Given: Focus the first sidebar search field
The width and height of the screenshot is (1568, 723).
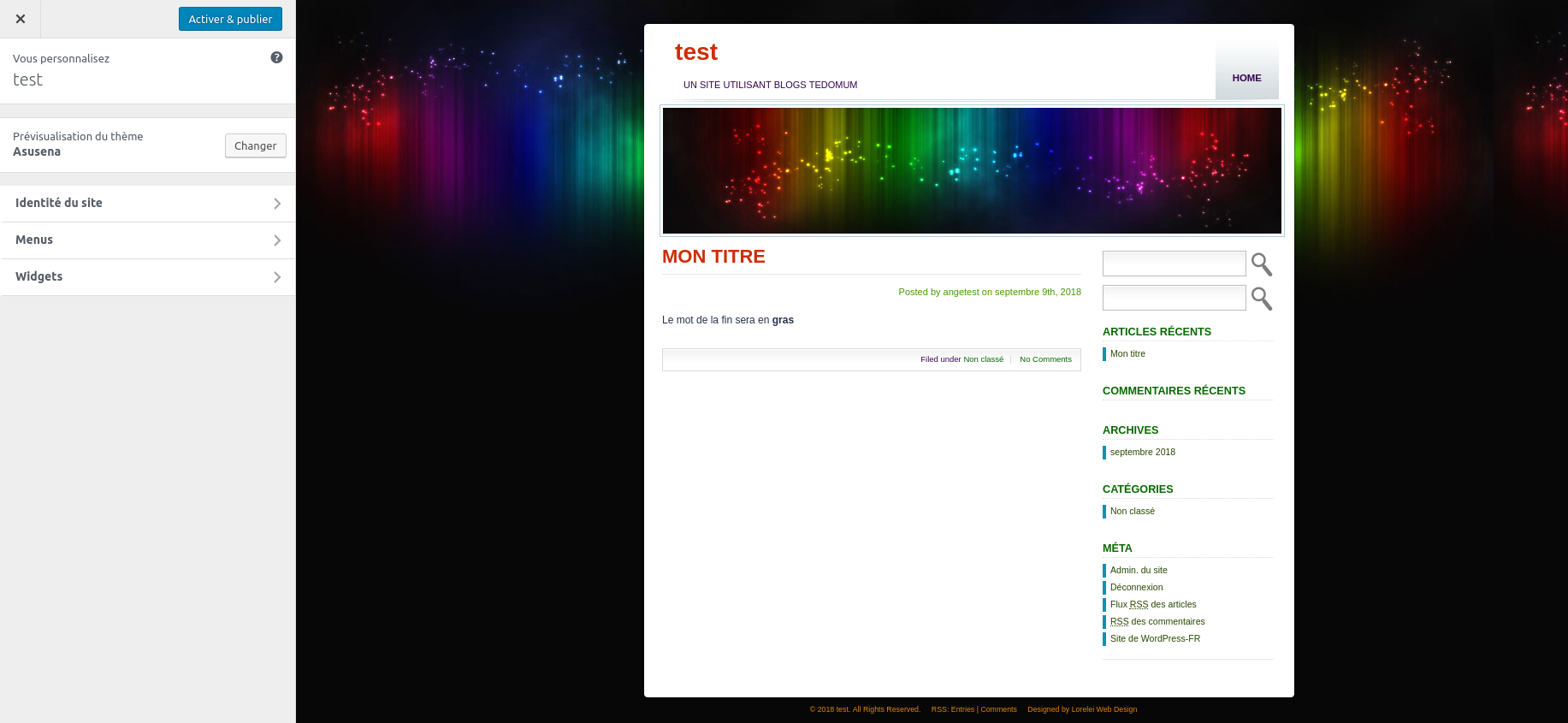Looking at the screenshot, I should coord(1174,264).
